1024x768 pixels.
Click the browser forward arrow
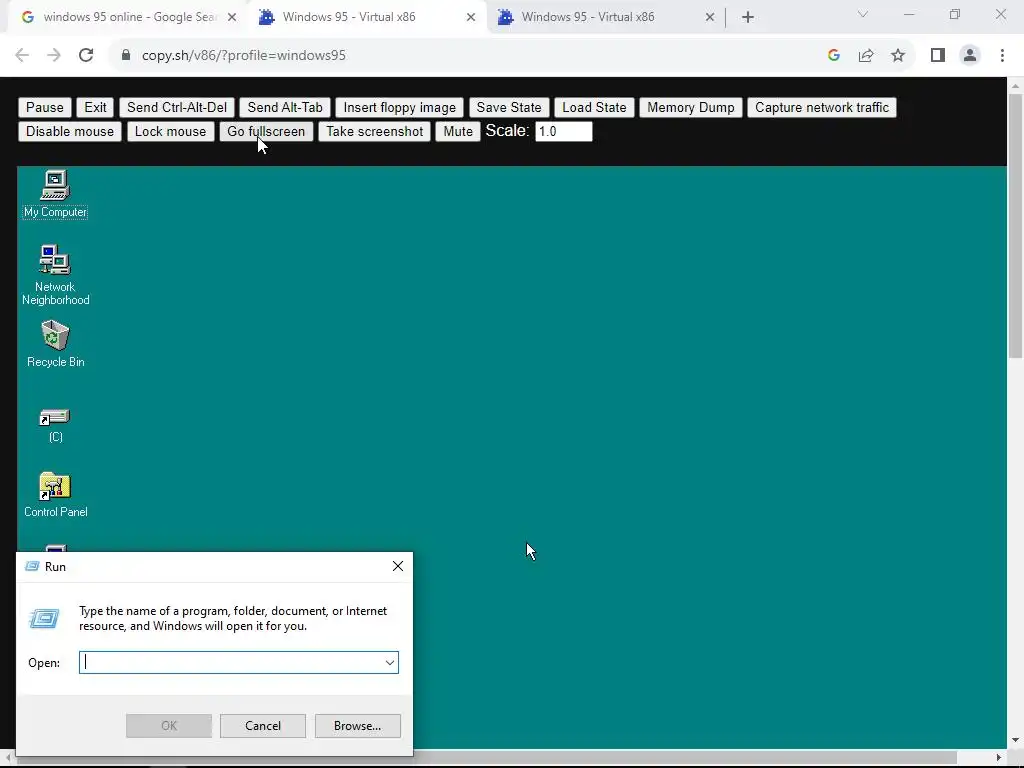[x=54, y=56]
